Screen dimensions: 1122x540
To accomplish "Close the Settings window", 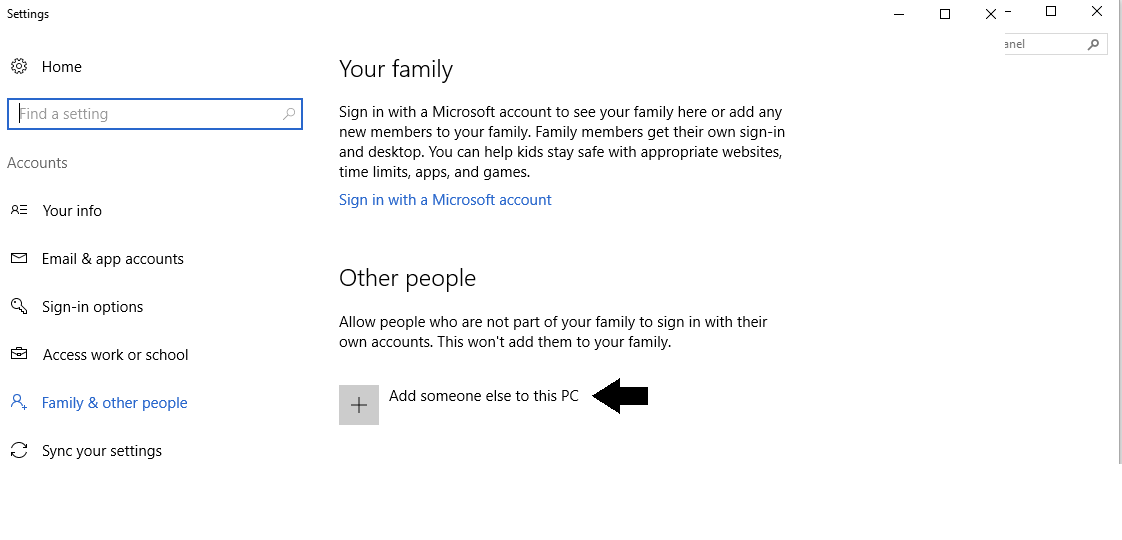I will tap(991, 14).
